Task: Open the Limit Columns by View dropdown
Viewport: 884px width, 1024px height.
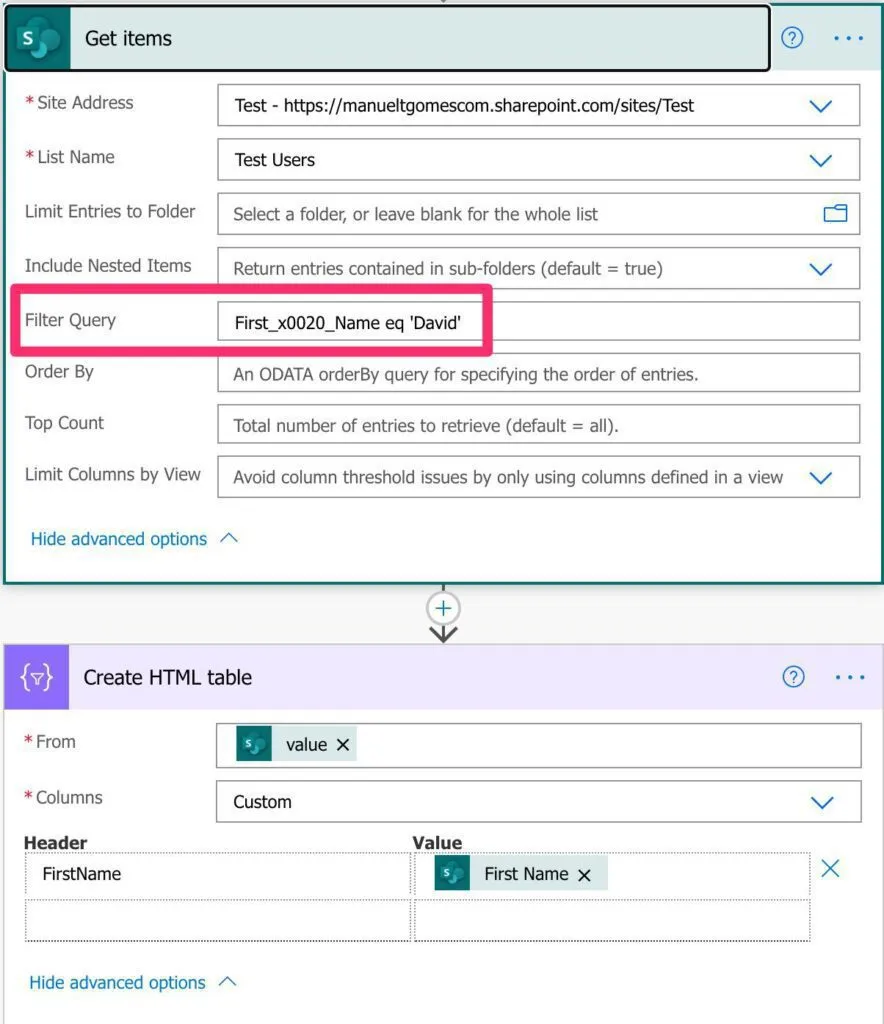Action: tap(820, 477)
